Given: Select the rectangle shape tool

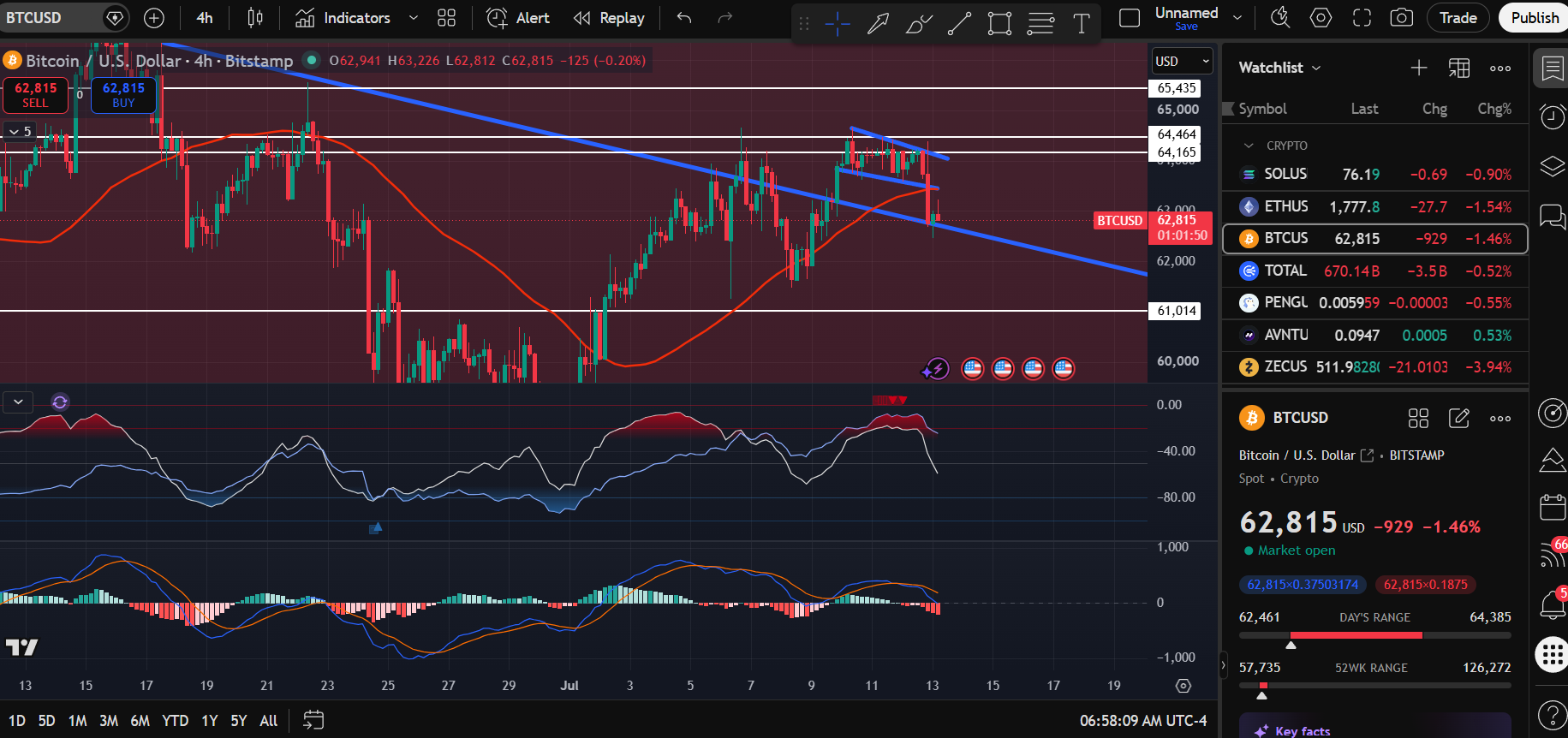Looking at the screenshot, I should 999,24.
